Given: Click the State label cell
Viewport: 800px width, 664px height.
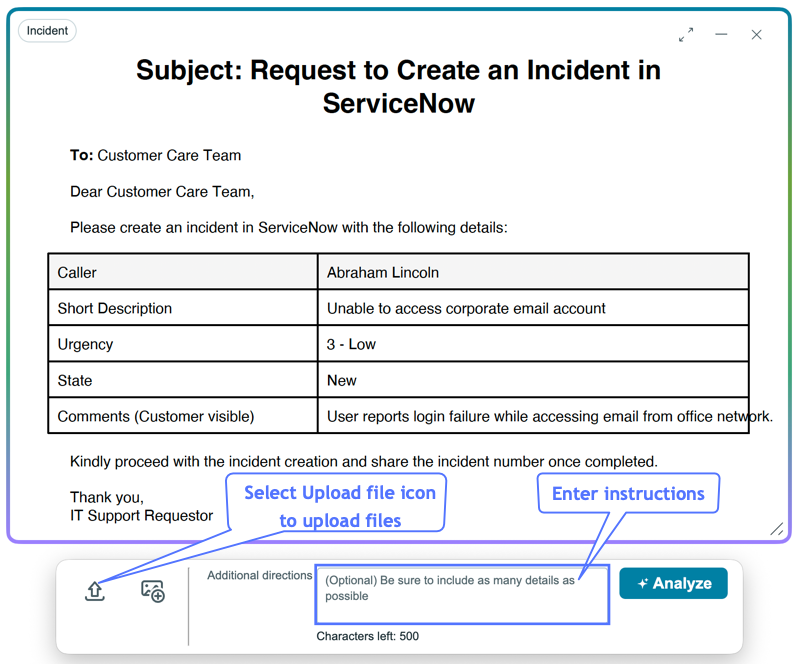Looking at the screenshot, I should click(183, 380).
